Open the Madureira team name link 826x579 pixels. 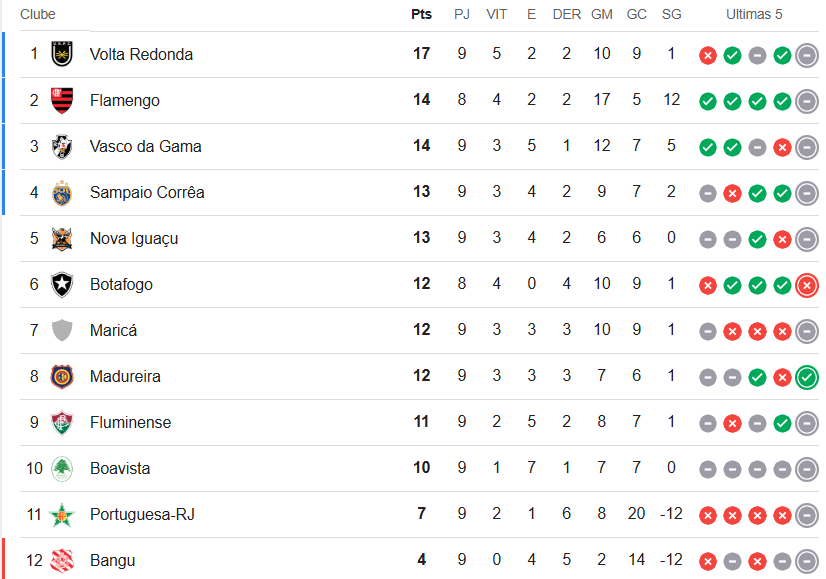125,376
